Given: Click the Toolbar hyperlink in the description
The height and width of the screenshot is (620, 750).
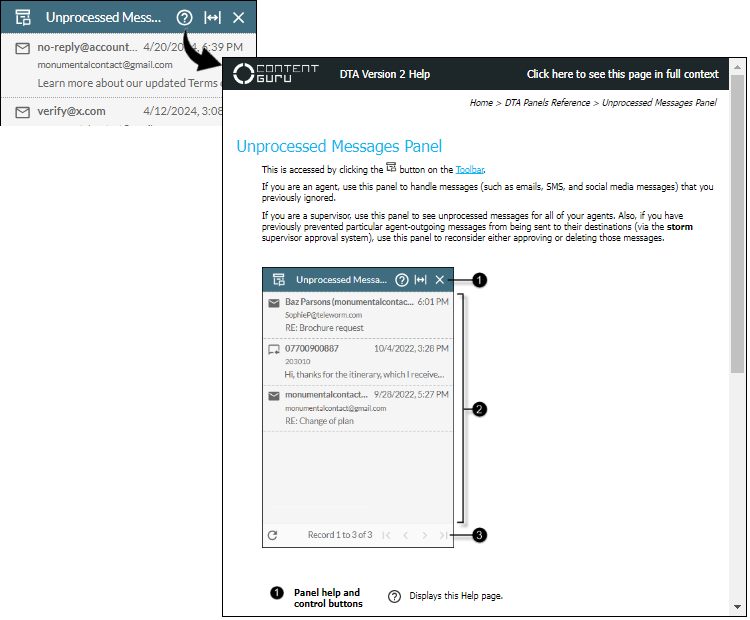Looking at the screenshot, I should (469, 171).
